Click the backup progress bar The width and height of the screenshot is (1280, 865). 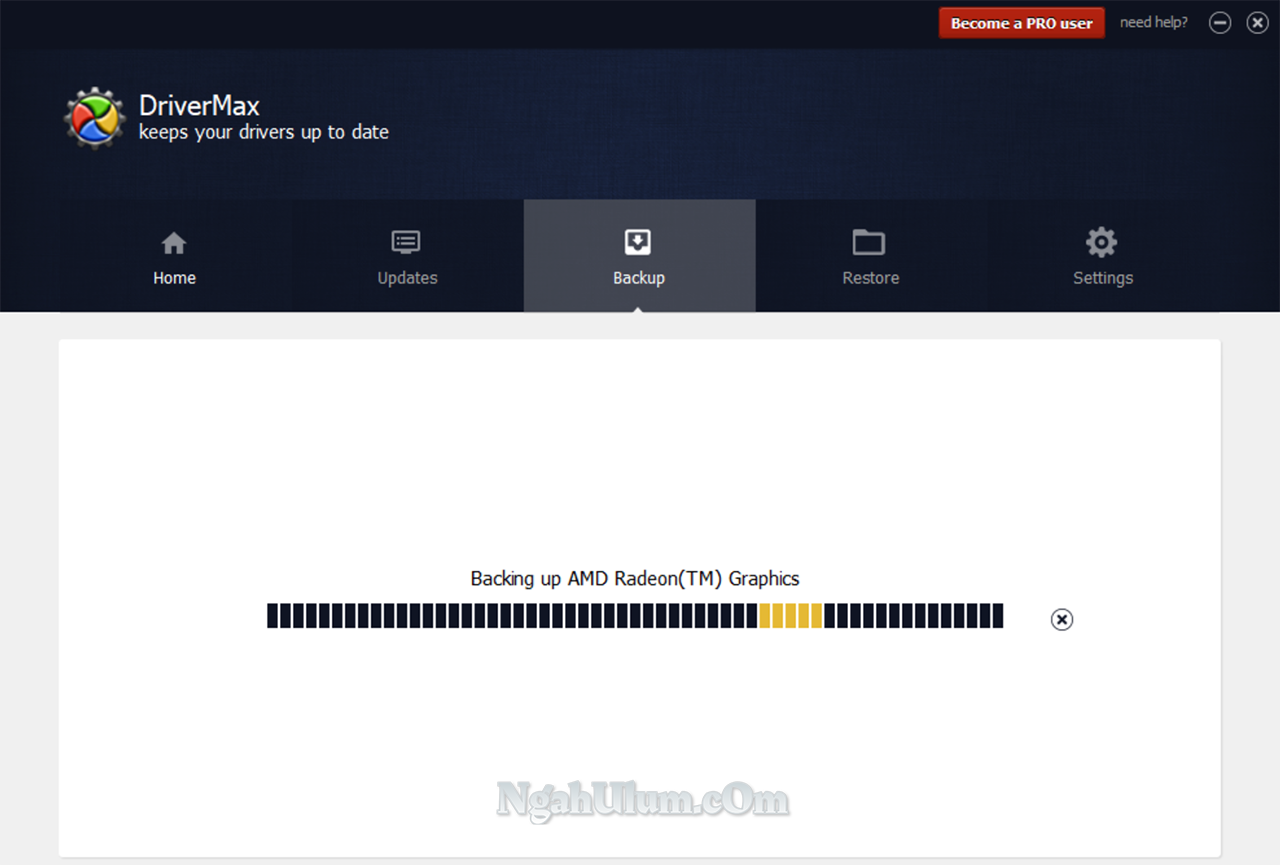click(x=635, y=616)
